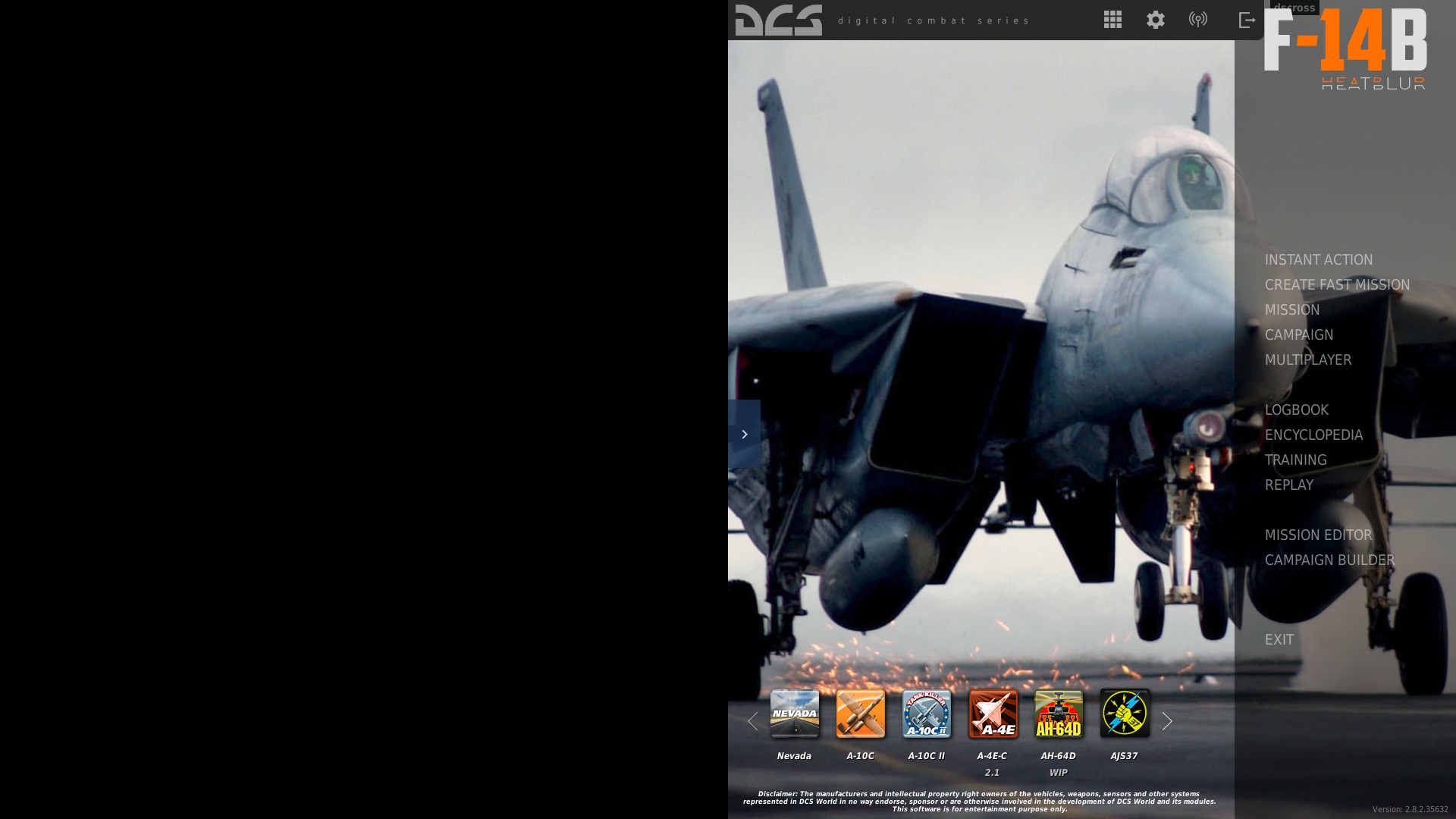Viewport: 1456px width, 819px height.
Task: Click the logout exit-arrow icon
Action: click(x=1247, y=20)
